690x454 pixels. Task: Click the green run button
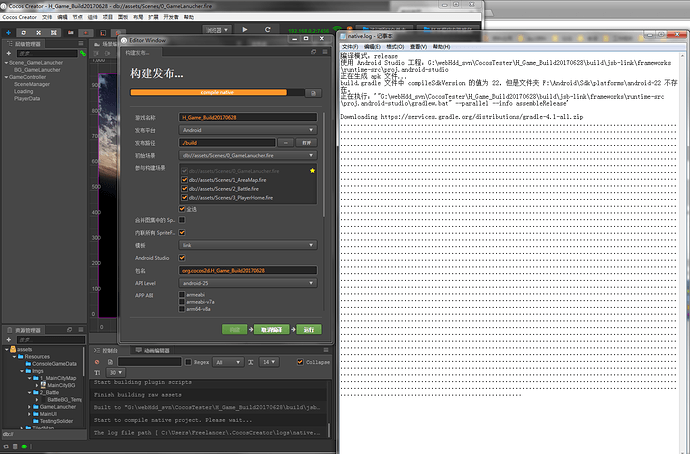pos(309,330)
